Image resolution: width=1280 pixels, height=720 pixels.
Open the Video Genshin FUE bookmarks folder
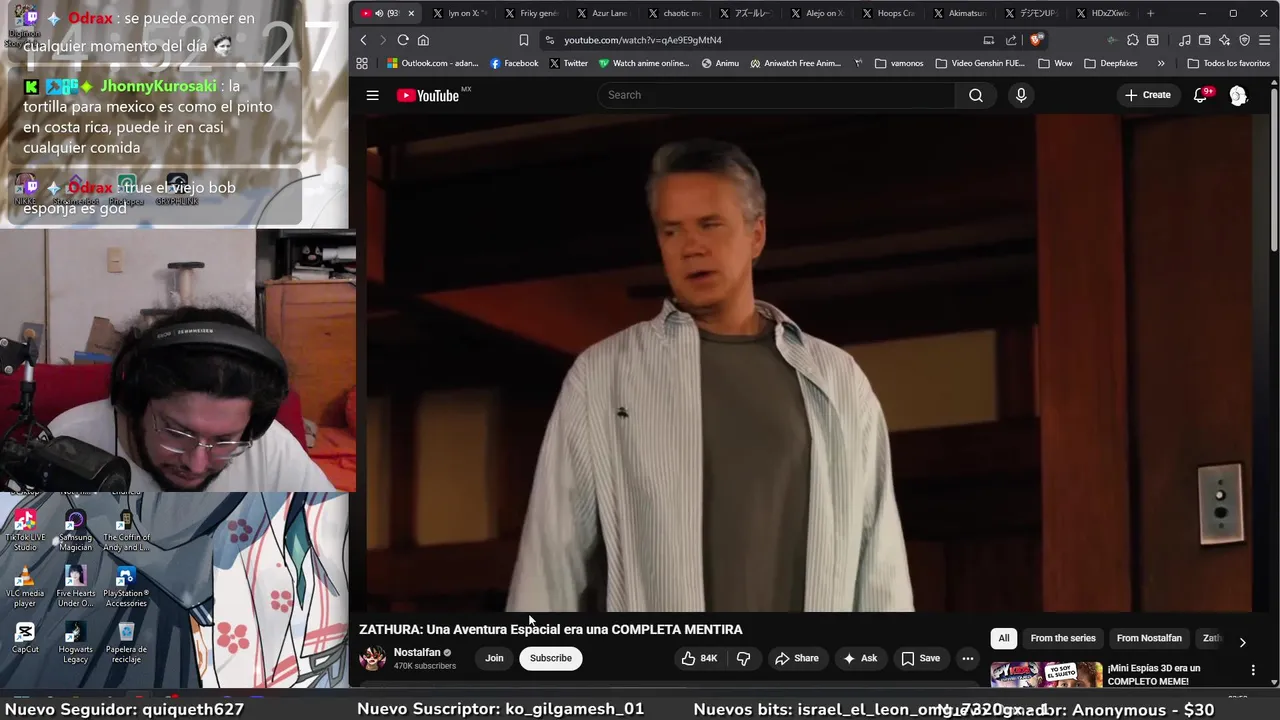980,63
